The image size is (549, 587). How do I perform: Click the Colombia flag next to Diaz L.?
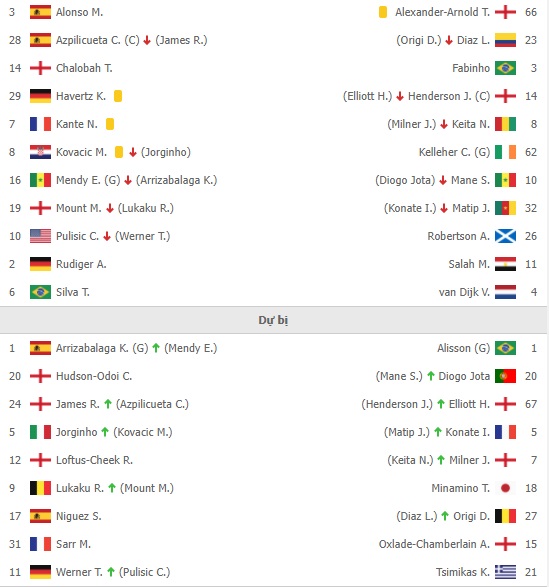[505, 40]
